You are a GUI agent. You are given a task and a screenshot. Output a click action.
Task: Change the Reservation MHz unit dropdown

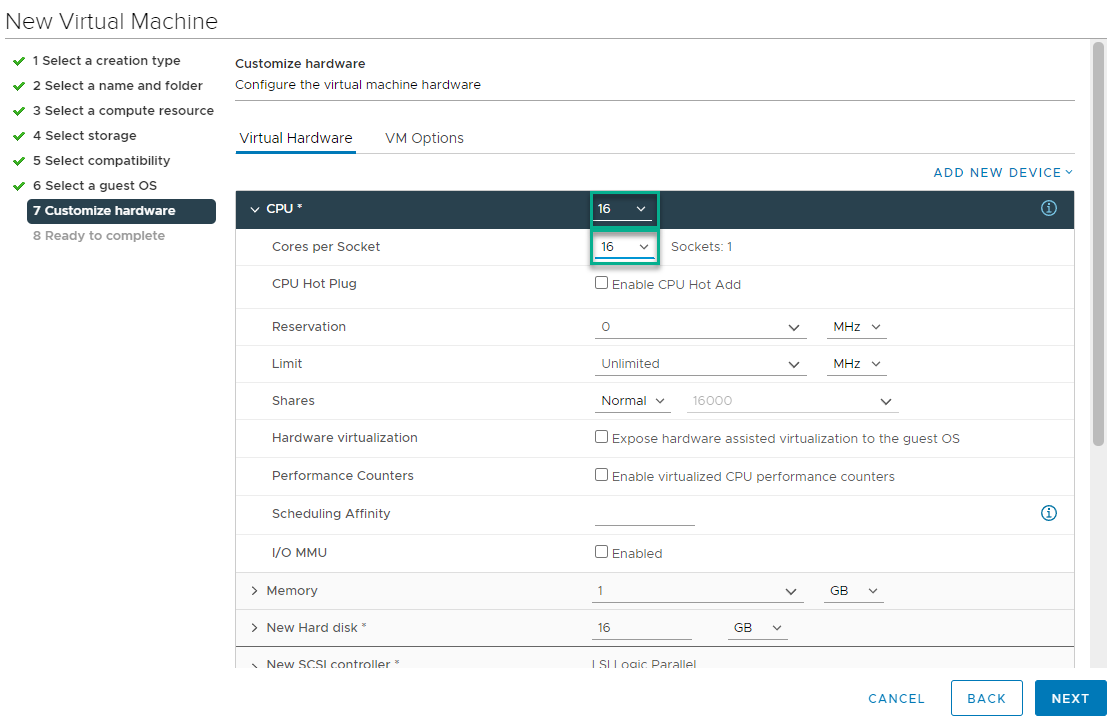pos(856,327)
